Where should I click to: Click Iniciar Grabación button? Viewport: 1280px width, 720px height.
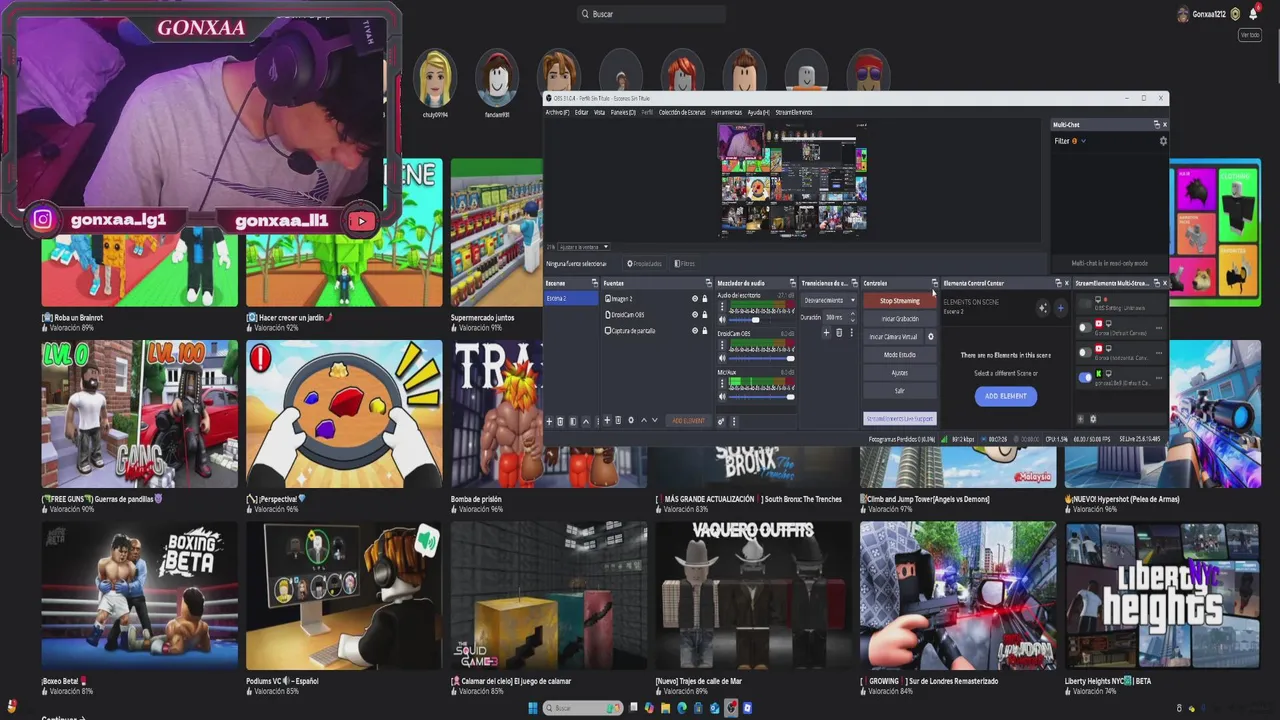(899, 319)
